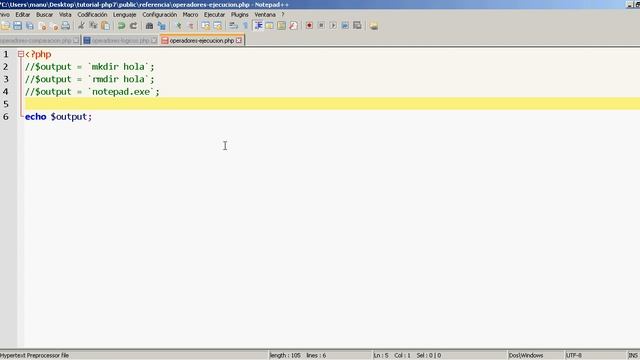Start macro recording with the red dot

point(309,26)
